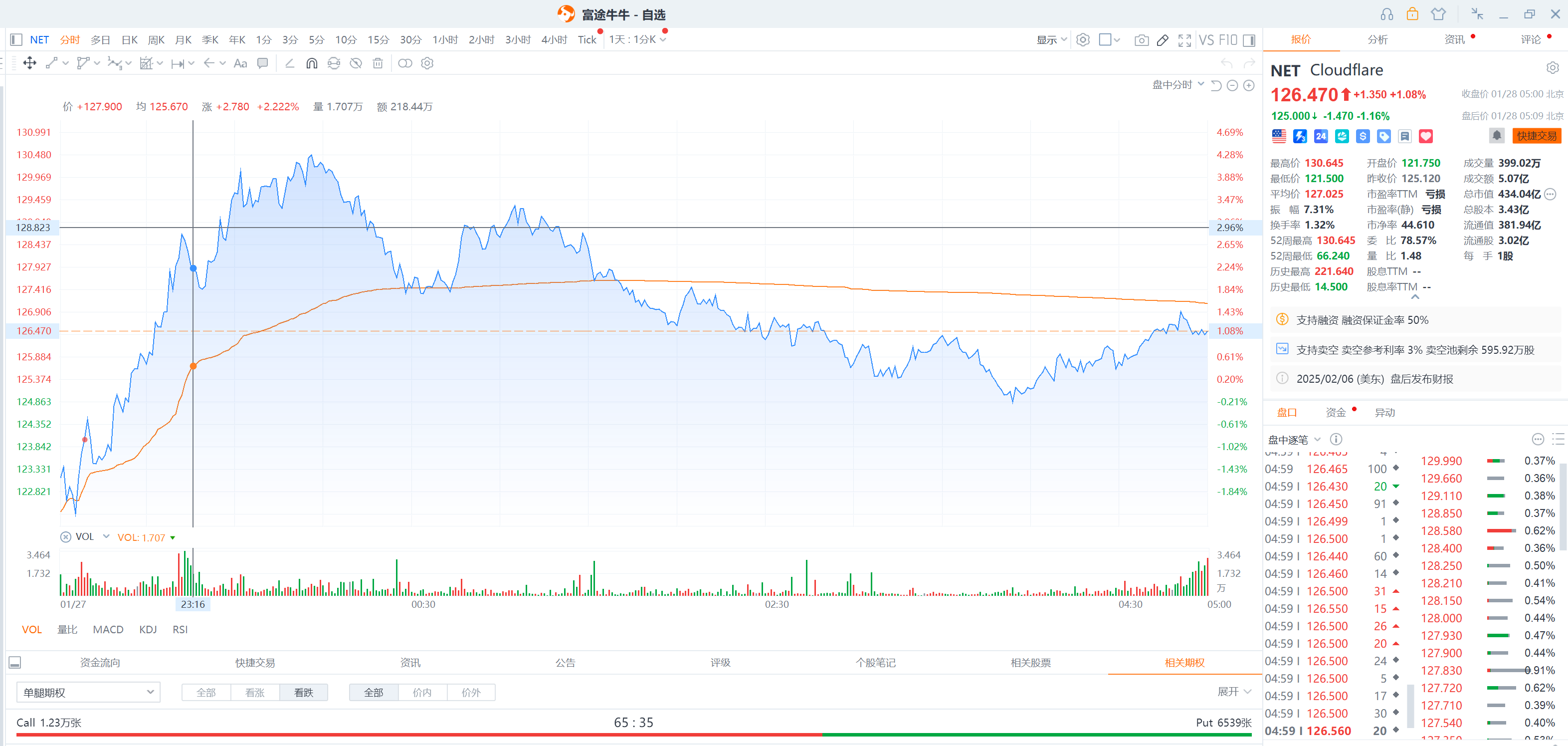Delete drawings with the trash icon
Image resolution: width=1568 pixels, height=746 pixels.
coord(378,63)
